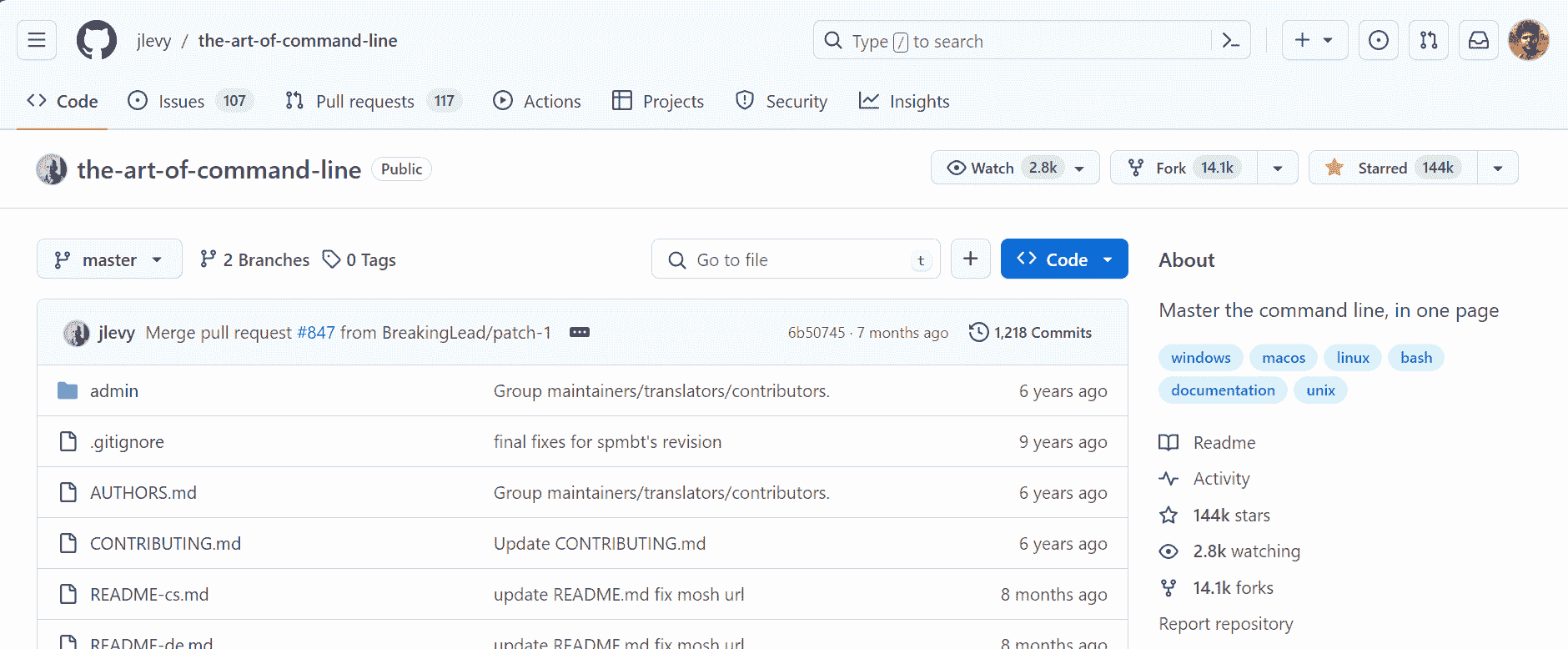View the 2.8k watching link

pos(1230,551)
